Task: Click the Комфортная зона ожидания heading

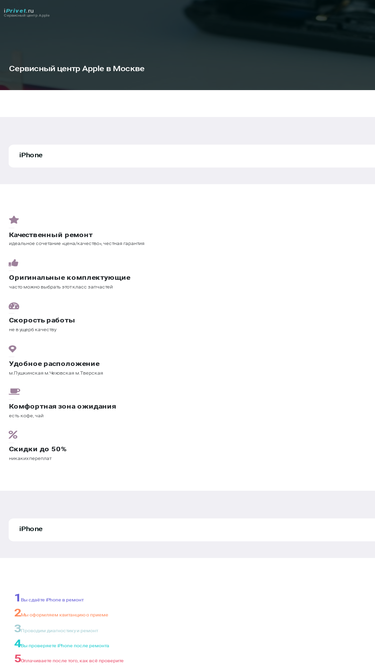Action: click(x=62, y=406)
